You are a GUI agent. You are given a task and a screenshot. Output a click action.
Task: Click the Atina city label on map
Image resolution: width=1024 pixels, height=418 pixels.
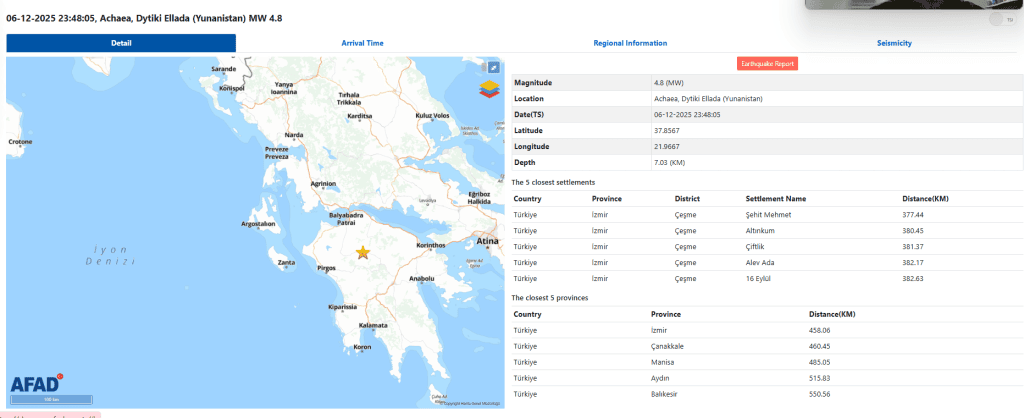[x=487, y=241]
